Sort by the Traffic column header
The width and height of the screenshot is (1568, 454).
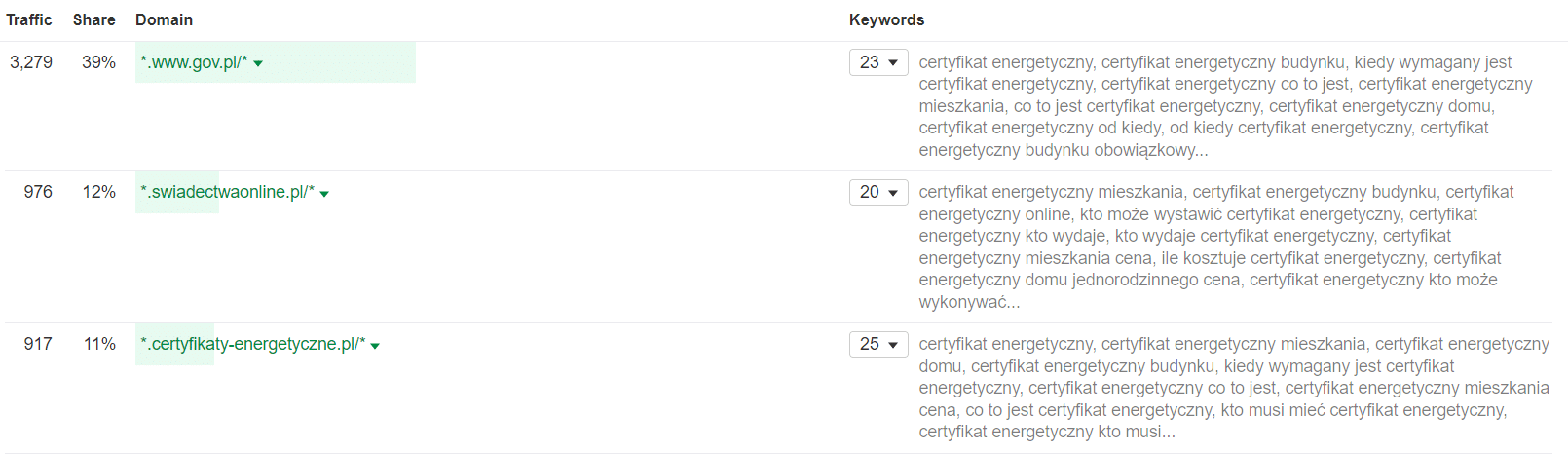[x=29, y=19]
